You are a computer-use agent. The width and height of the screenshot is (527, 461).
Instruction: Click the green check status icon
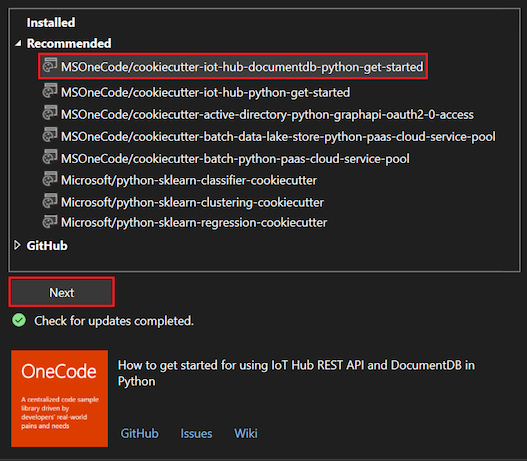point(19,320)
